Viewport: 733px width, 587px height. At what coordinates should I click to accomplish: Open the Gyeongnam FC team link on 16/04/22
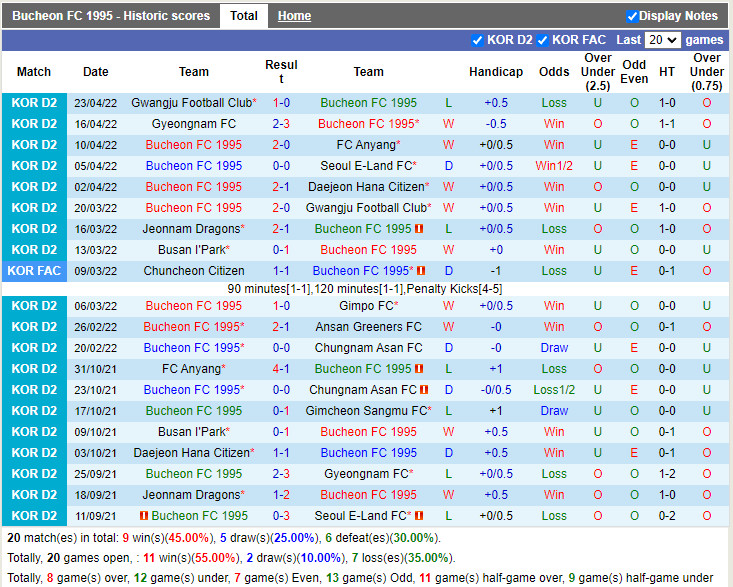pyautogui.click(x=194, y=124)
